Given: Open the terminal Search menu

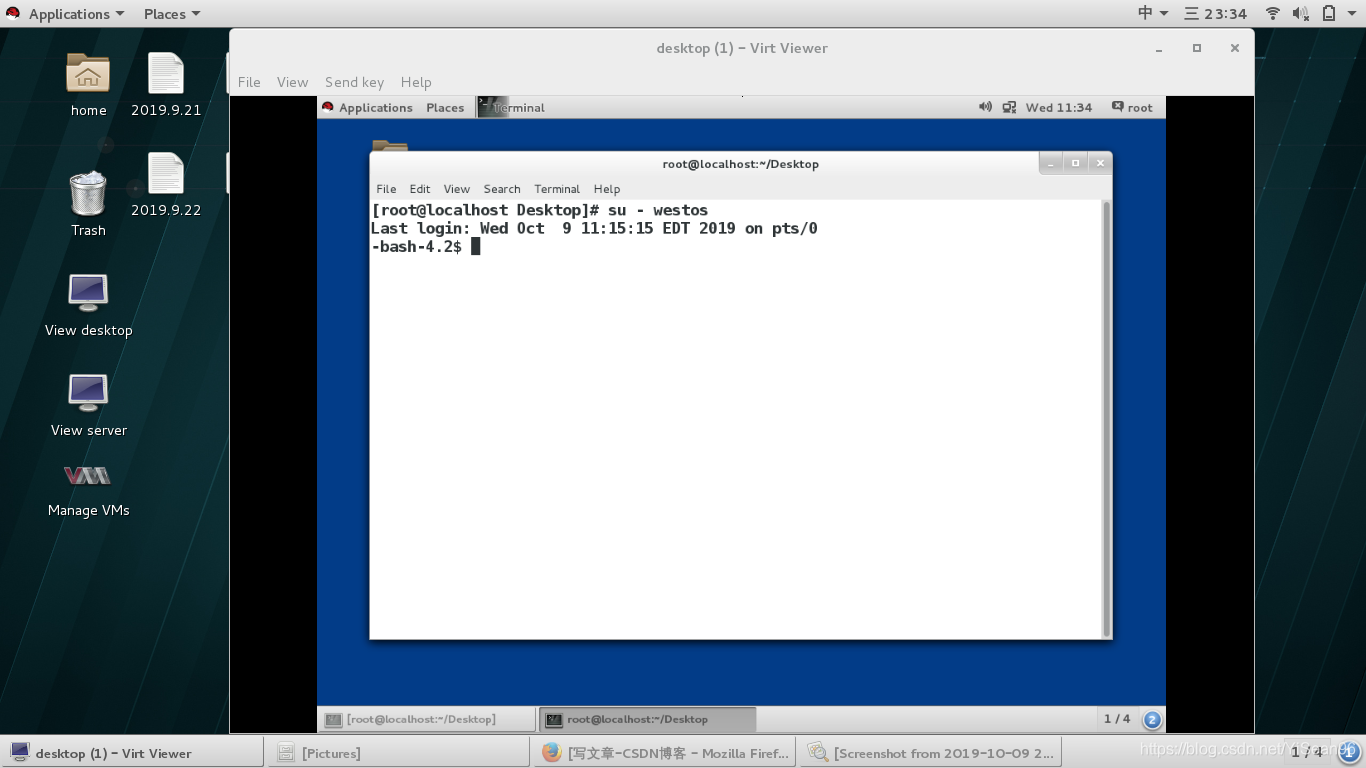Looking at the screenshot, I should 502,189.
